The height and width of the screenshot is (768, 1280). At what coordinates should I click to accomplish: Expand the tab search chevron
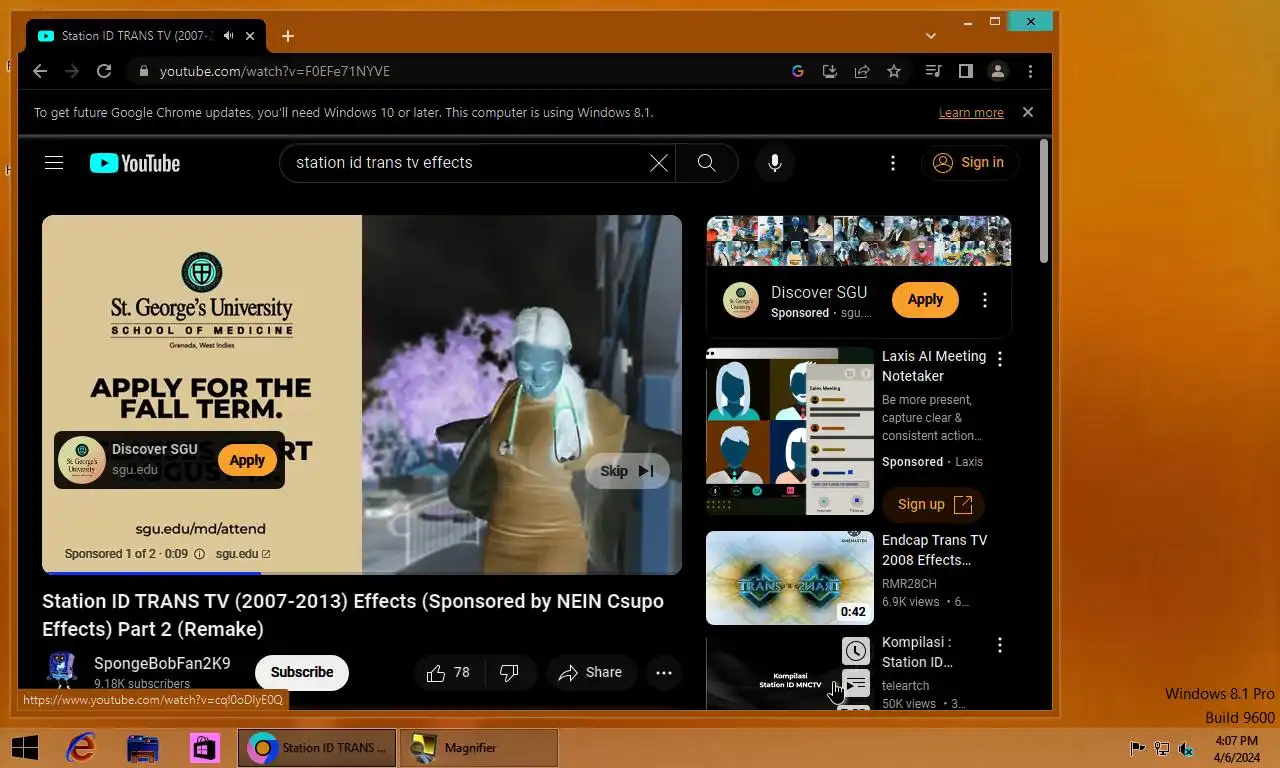(931, 36)
